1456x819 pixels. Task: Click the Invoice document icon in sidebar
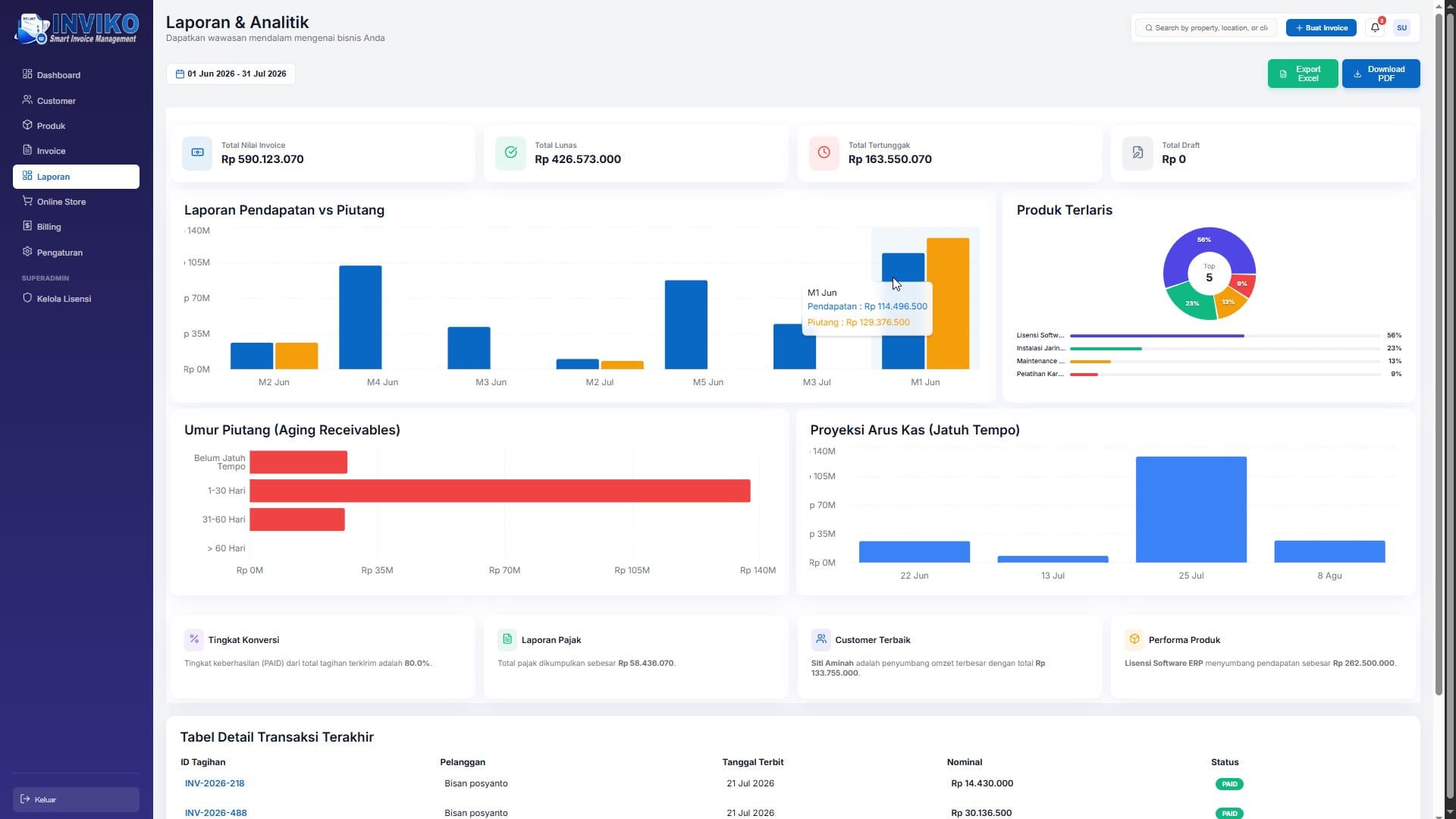[x=27, y=150]
